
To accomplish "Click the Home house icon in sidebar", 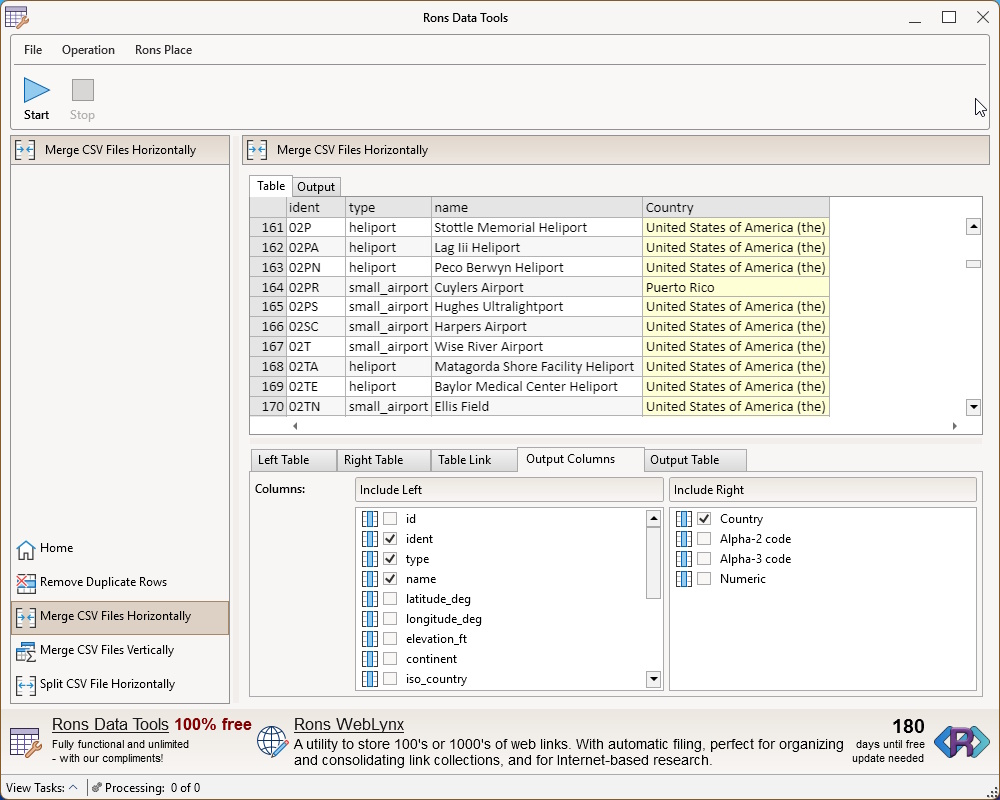I will (x=26, y=549).
